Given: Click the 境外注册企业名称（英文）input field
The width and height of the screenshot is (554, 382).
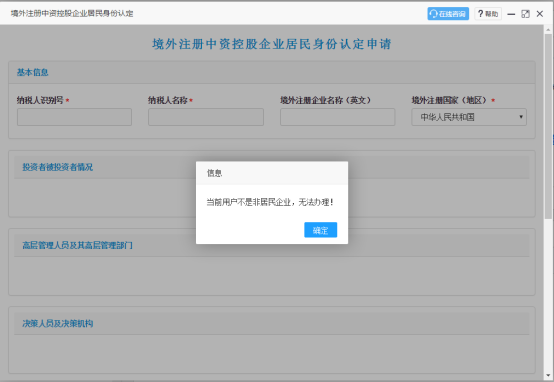Looking at the screenshot, I should click(x=337, y=117).
